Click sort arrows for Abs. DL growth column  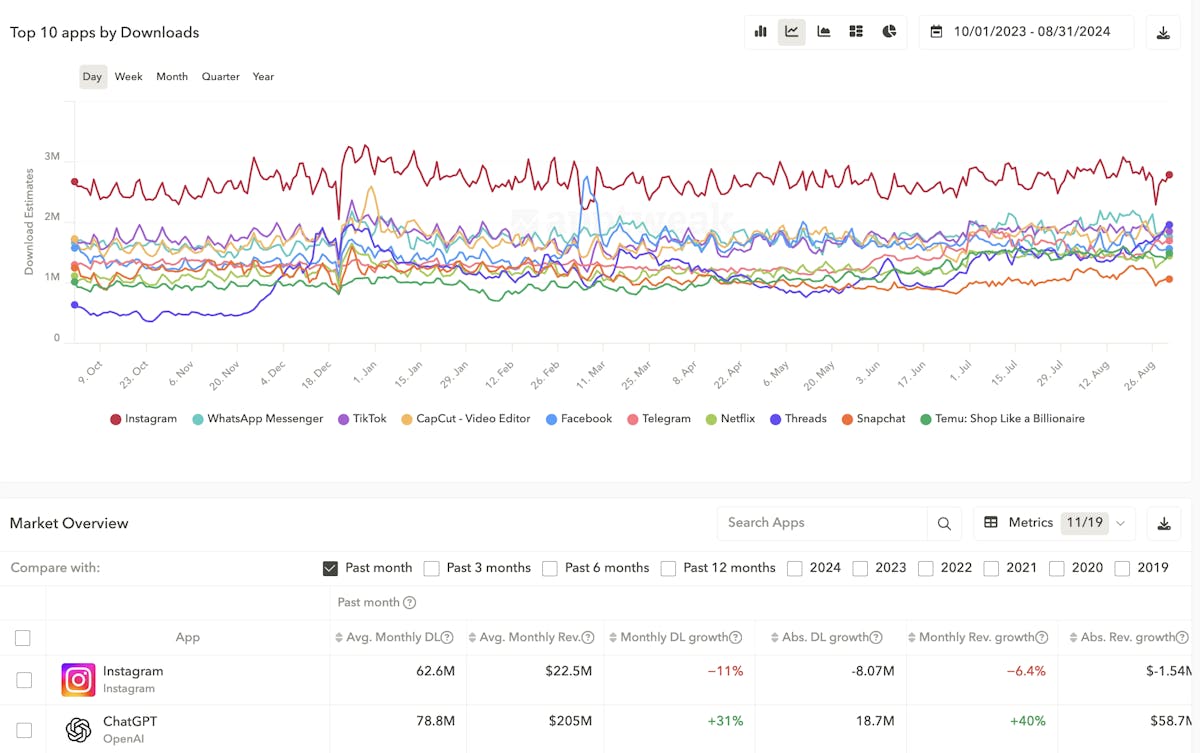774,638
